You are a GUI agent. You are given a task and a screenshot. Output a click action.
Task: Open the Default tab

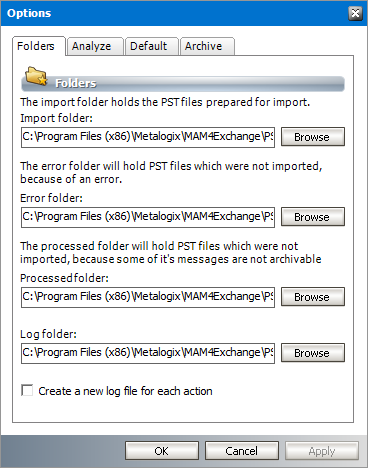pyautogui.click(x=151, y=46)
